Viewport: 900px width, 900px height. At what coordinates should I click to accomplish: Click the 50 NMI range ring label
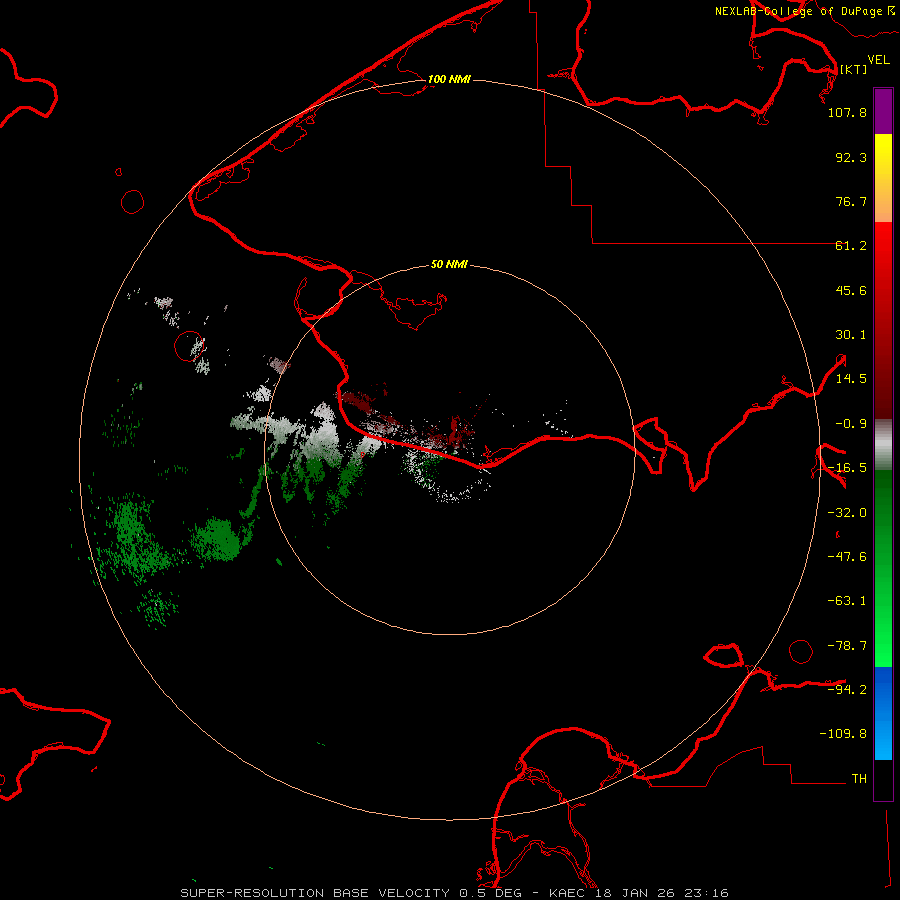tap(449, 264)
